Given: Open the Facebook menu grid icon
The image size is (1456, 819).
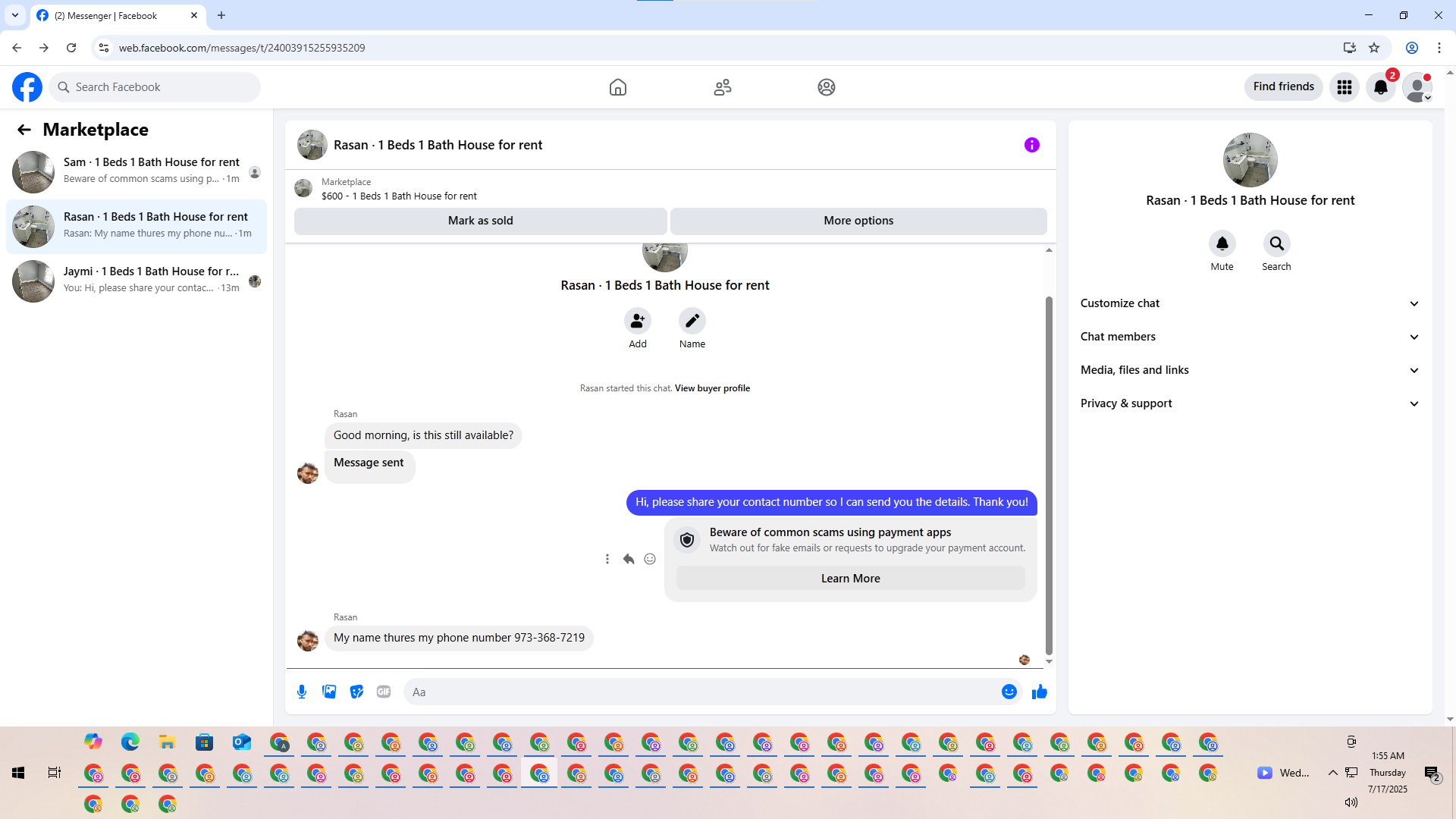Looking at the screenshot, I should [1345, 87].
